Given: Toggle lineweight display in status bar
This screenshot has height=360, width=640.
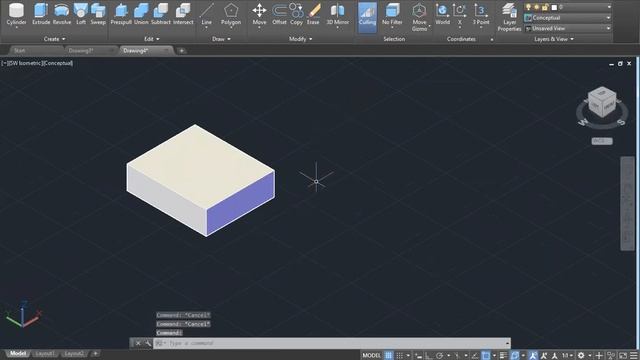Looking at the screenshot, I should point(503,356).
